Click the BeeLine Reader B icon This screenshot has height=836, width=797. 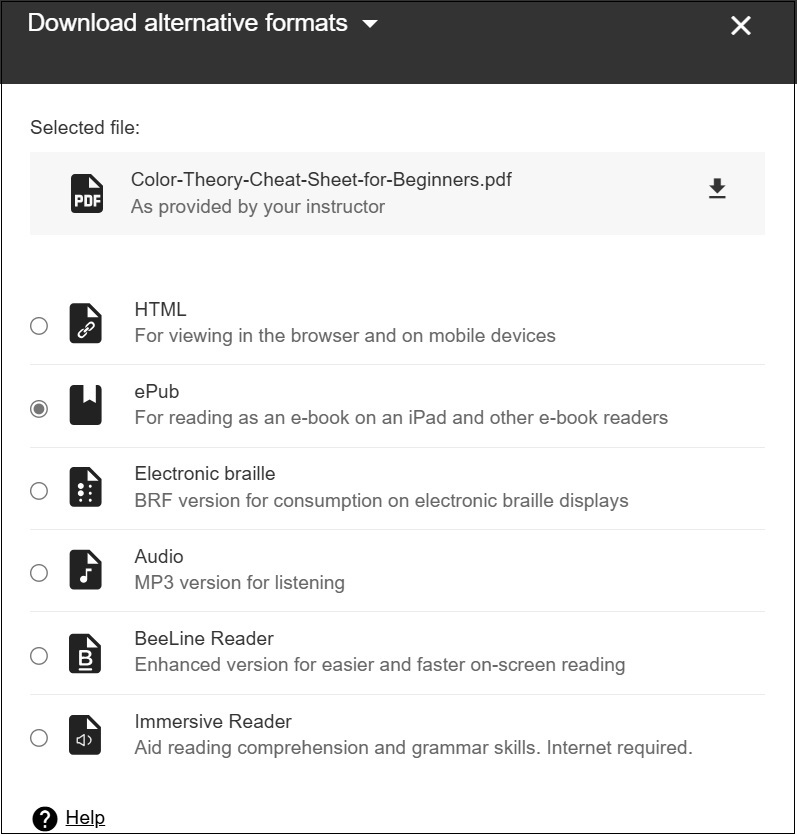click(85, 654)
